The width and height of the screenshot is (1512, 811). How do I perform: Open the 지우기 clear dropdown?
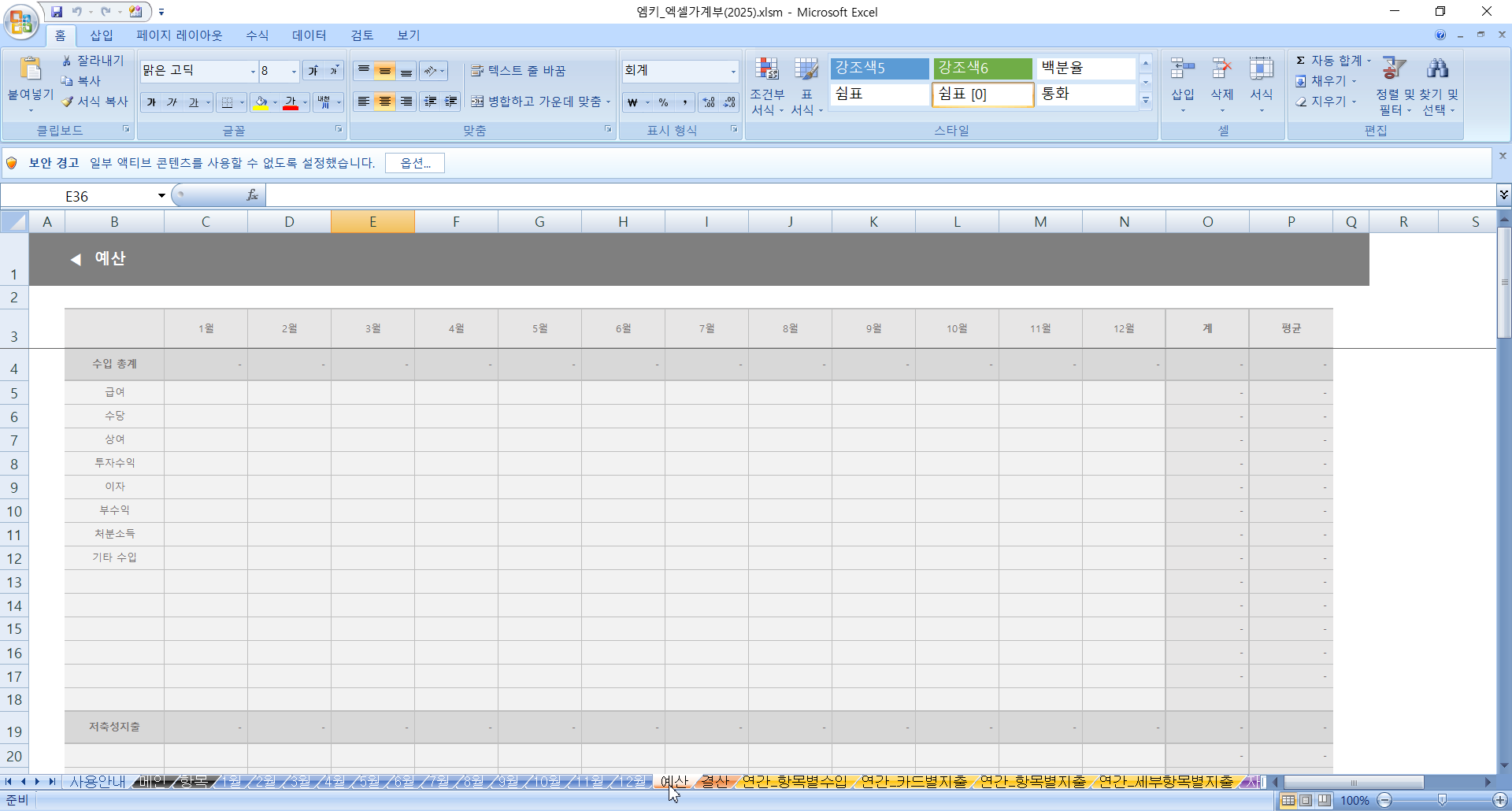(x=1326, y=102)
